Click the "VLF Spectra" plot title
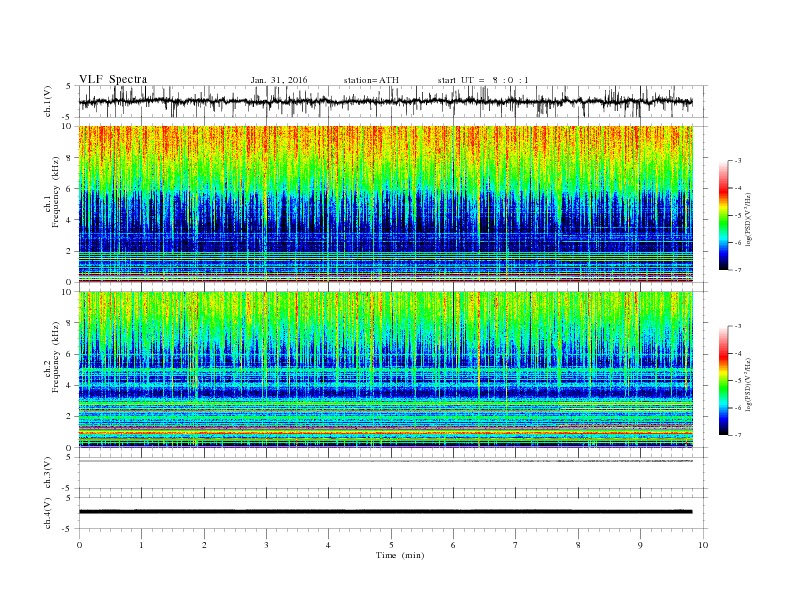The width and height of the screenshot is (792, 612). coord(113,79)
